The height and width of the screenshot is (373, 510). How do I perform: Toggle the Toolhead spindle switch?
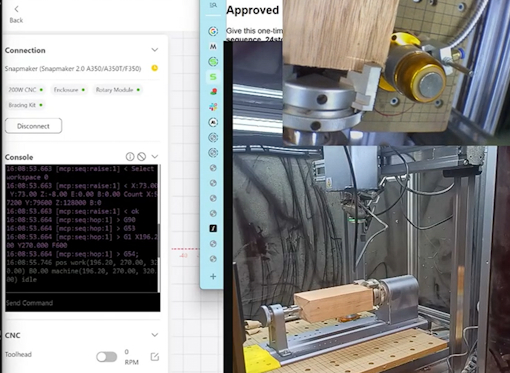click(x=107, y=357)
